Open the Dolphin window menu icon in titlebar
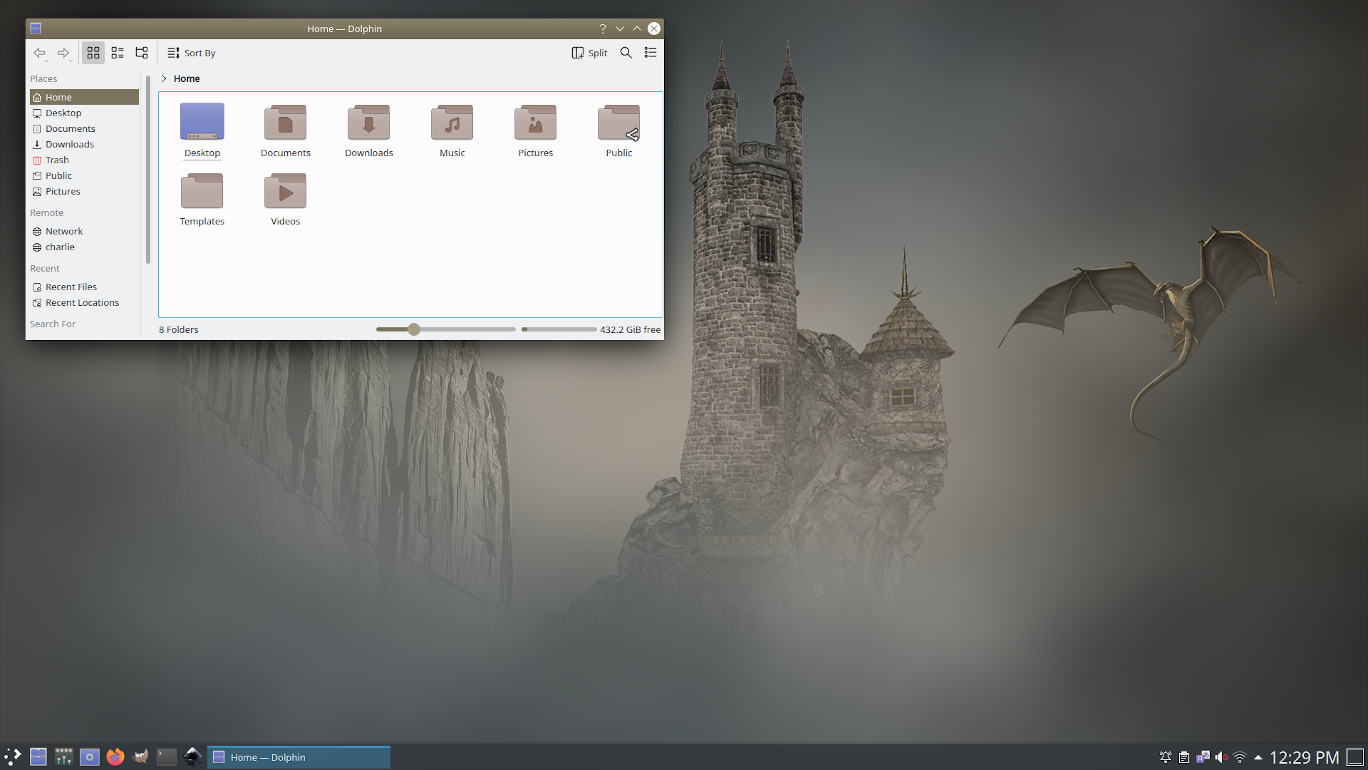 click(x=36, y=29)
